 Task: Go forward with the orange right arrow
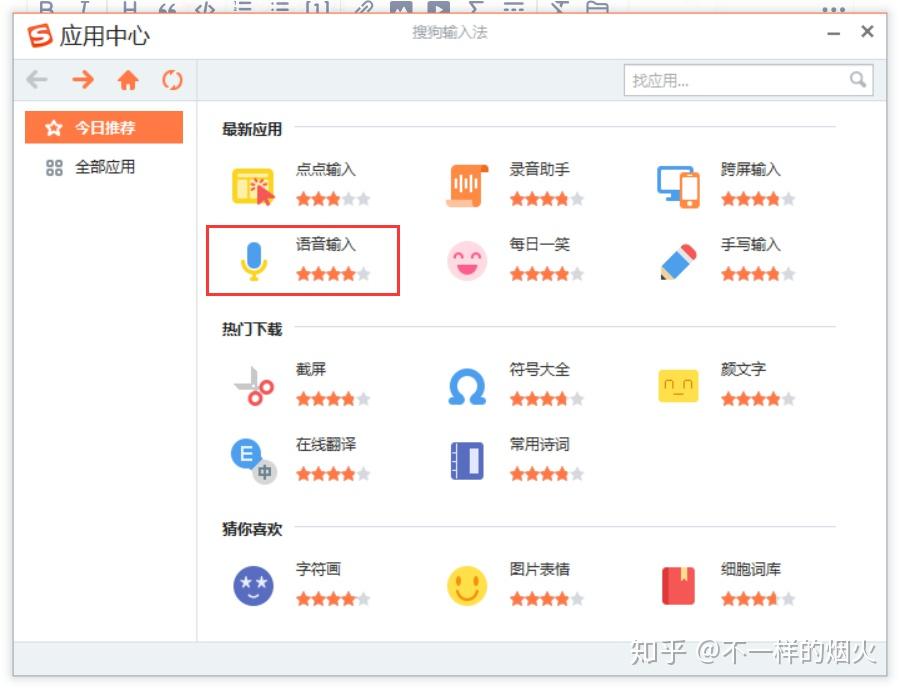click(x=83, y=79)
